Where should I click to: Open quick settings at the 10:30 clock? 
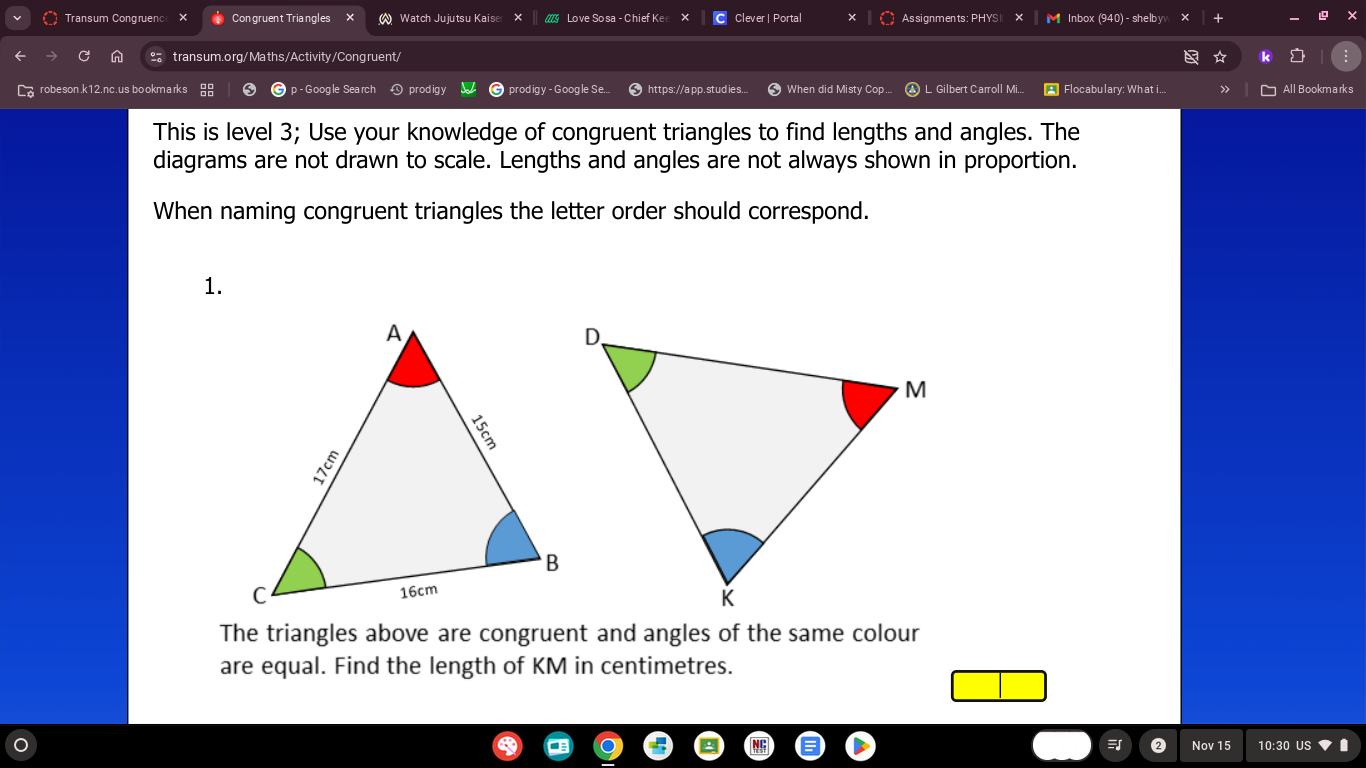pyautogui.click(x=1303, y=746)
